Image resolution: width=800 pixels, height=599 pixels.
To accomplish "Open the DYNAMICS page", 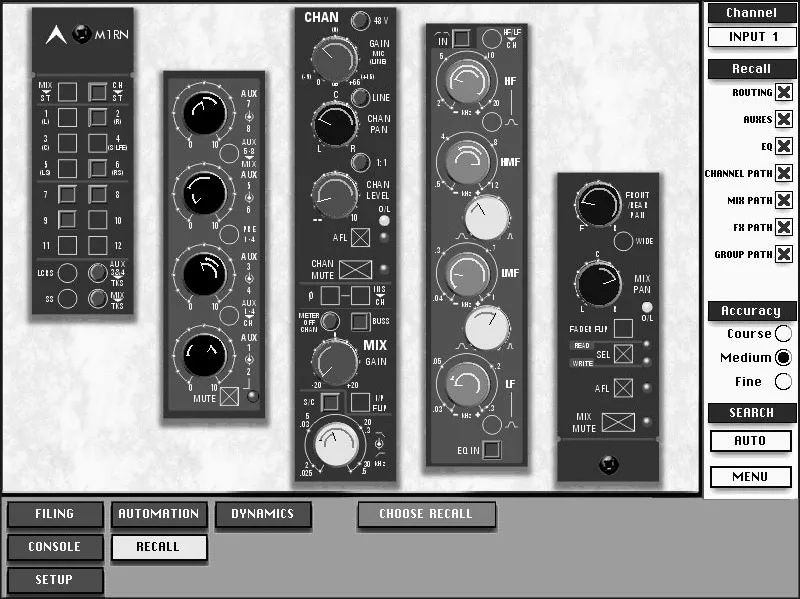I will [263, 514].
